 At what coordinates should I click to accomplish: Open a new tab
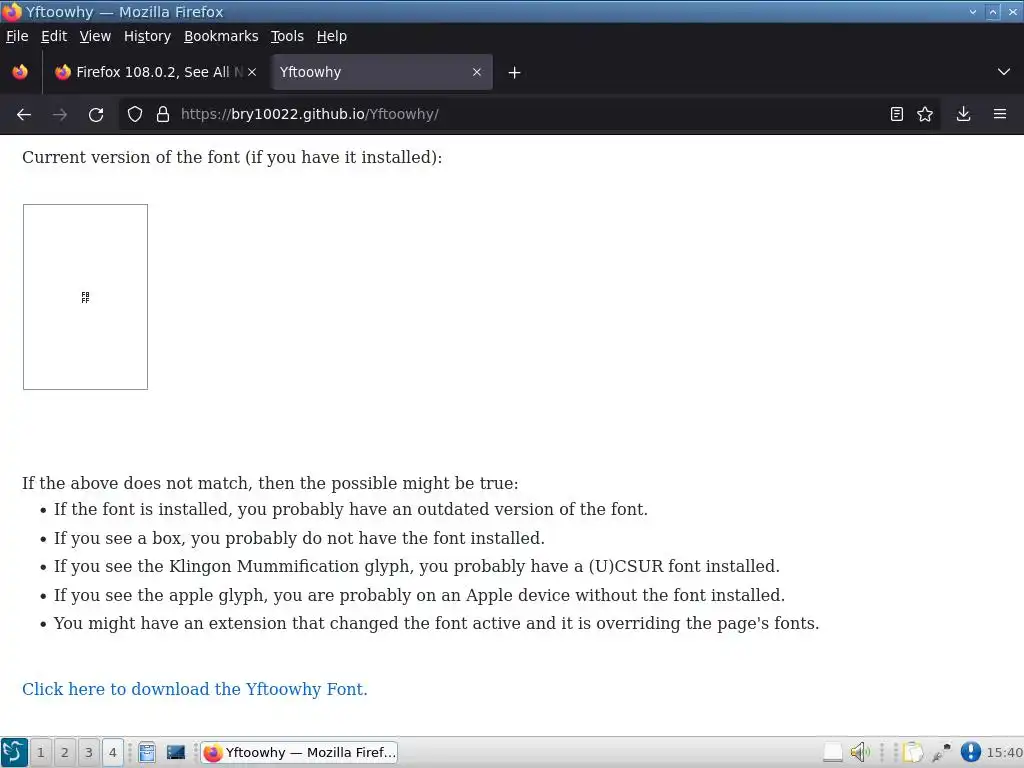(515, 72)
